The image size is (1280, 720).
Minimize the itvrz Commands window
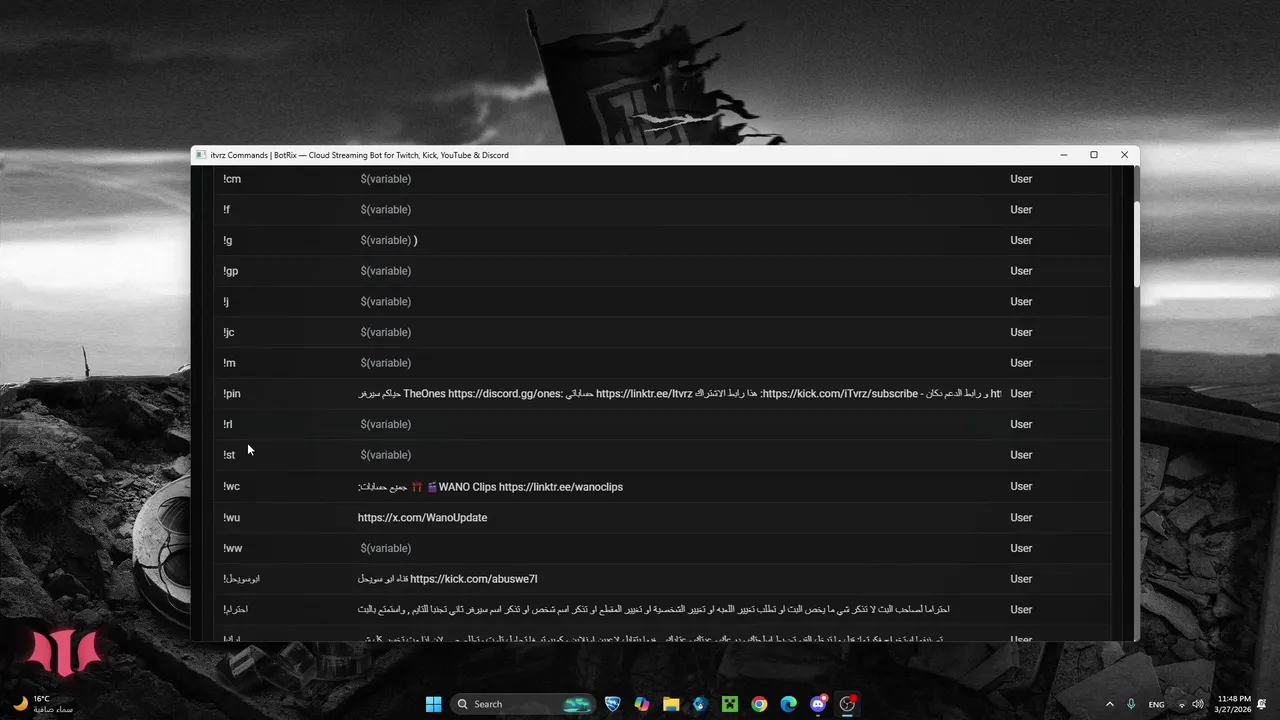pos(1064,155)
